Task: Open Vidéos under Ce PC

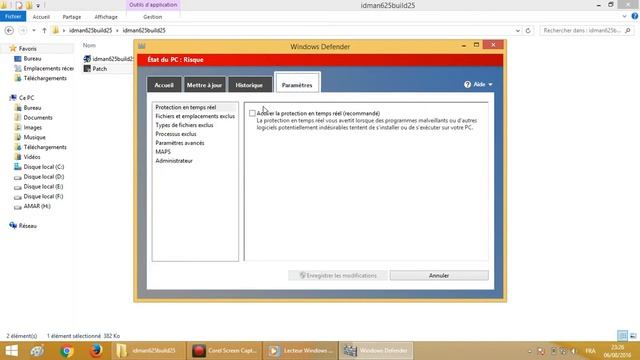Action: coord(32,157)
